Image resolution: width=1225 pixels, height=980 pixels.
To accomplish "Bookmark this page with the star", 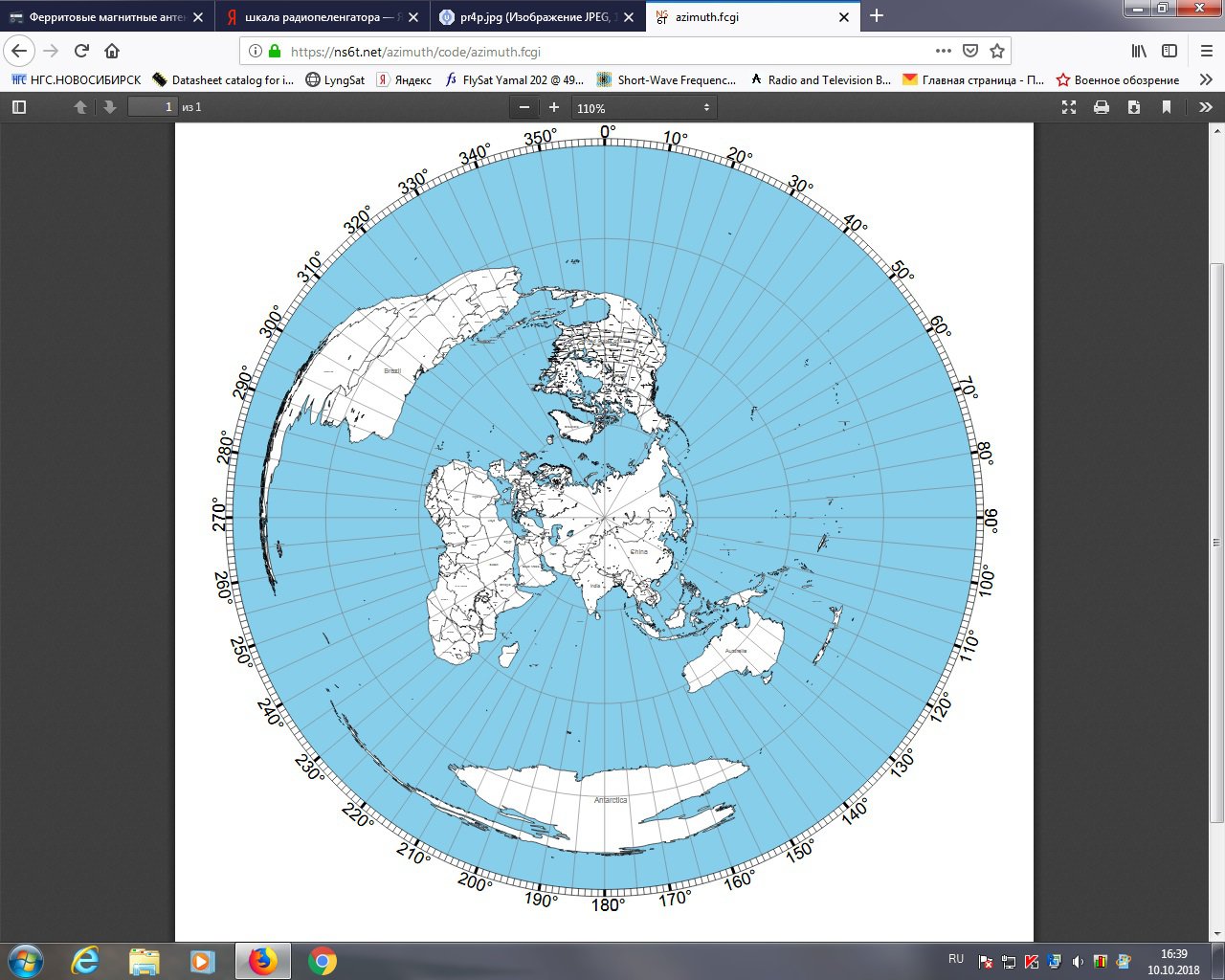I will click(x=997, y=52).
